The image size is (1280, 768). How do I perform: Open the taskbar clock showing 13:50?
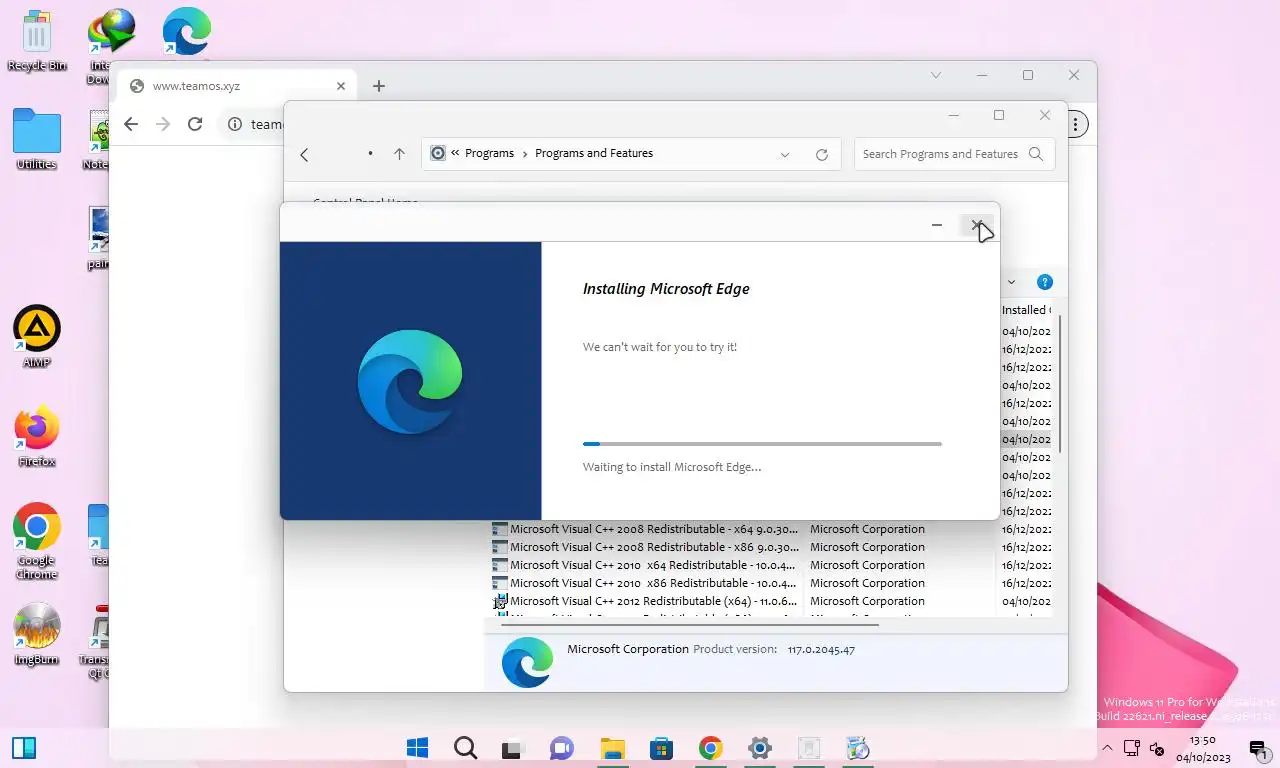[1203, 748]
